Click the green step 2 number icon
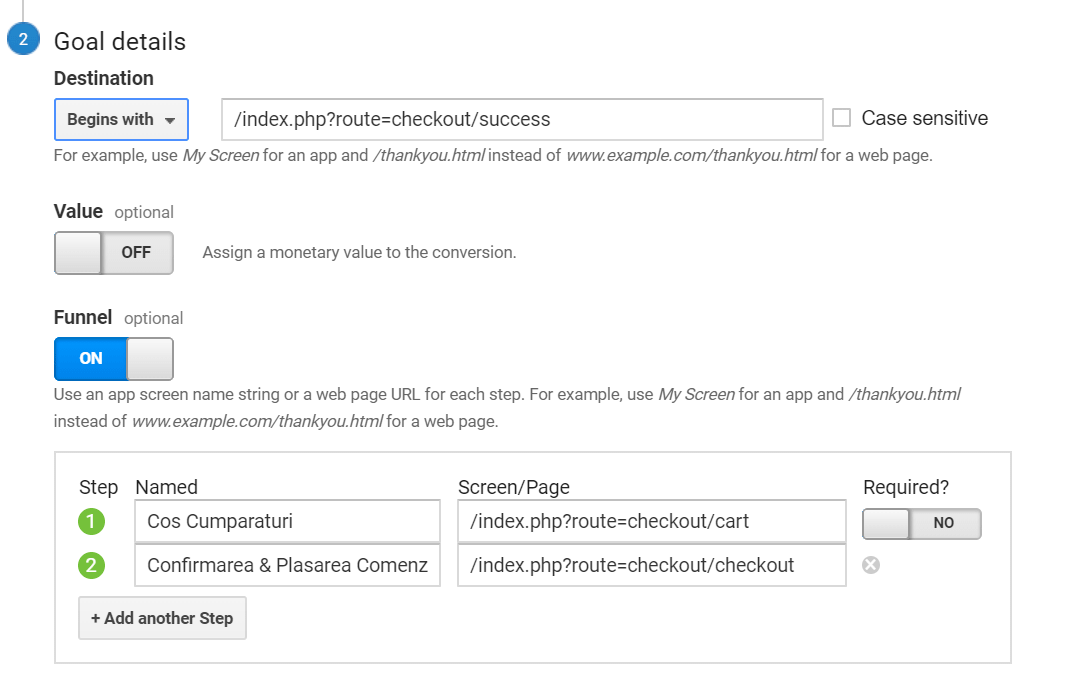The image size is (1090, 688). (92, 565)
